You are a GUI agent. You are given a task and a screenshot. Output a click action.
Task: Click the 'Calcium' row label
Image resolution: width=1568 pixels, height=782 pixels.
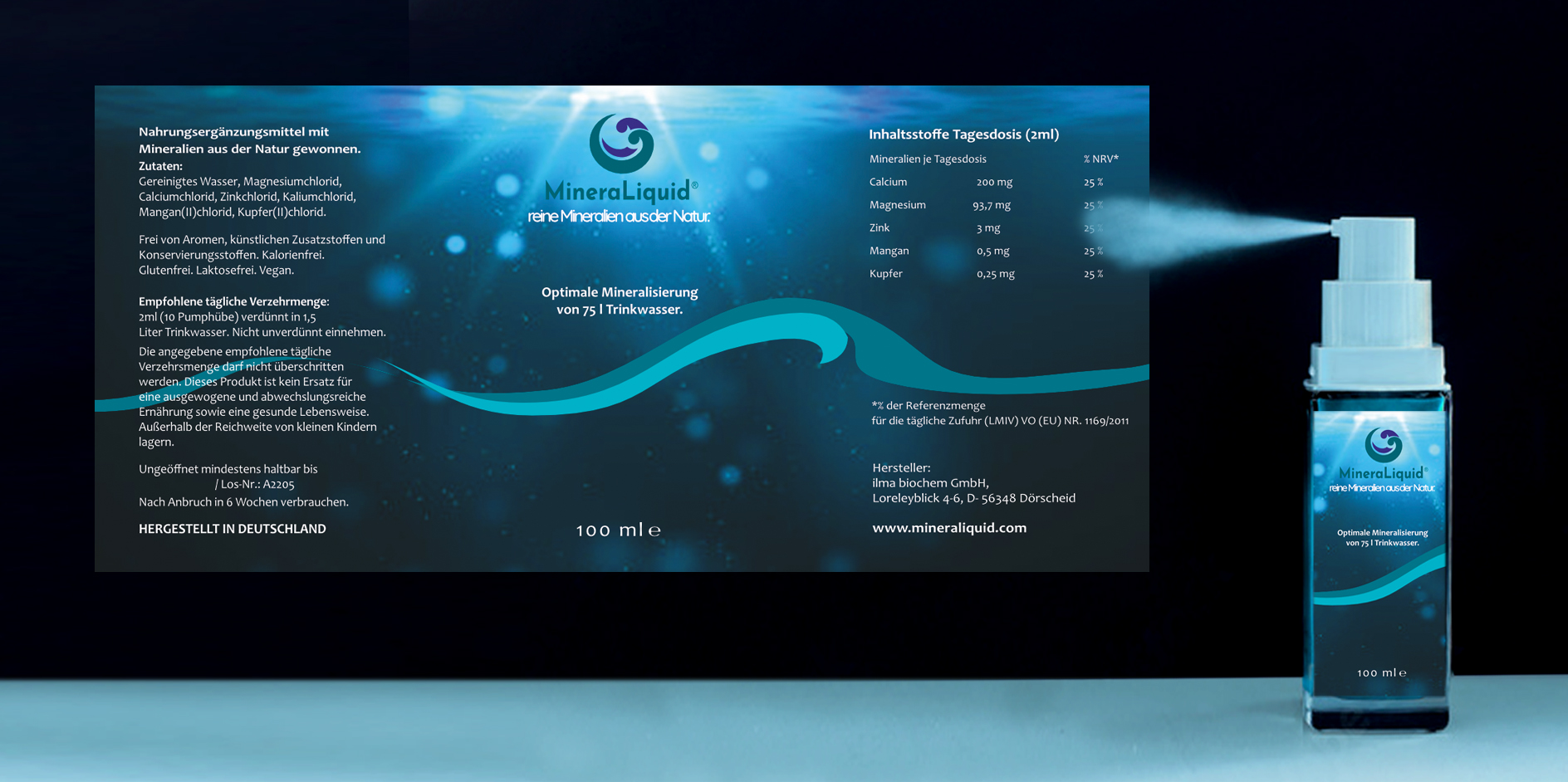coord(888,182)
